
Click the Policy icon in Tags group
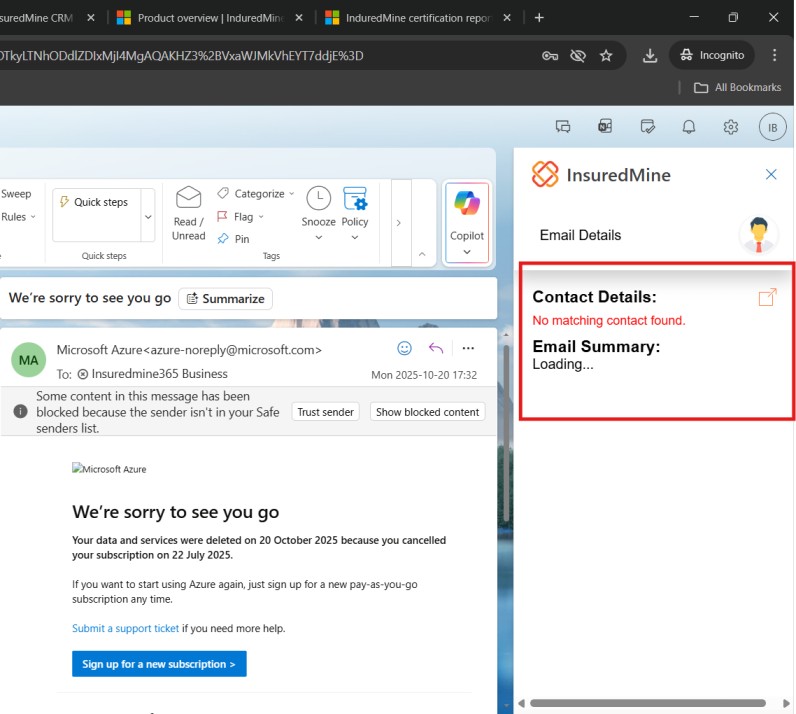click(x=355, y=198)
